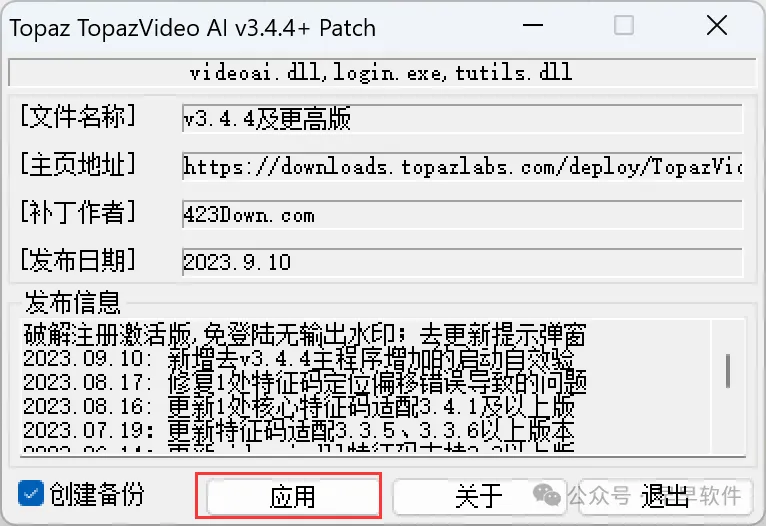Click the 补丁作者 field showing 423Down.com
Viewport: 766px width, 526px height.
tap(462, 214)
